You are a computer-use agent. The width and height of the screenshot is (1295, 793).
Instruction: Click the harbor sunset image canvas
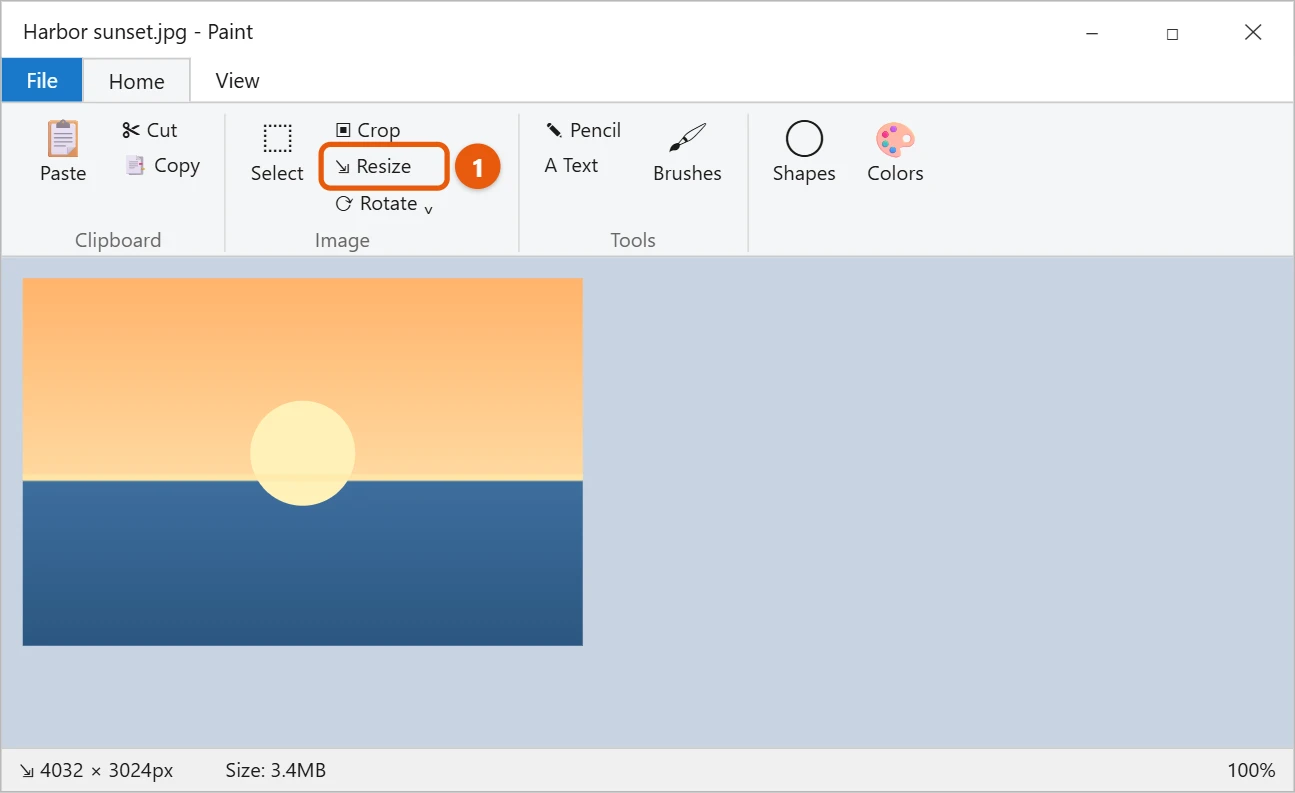click(x=302, y=462)
